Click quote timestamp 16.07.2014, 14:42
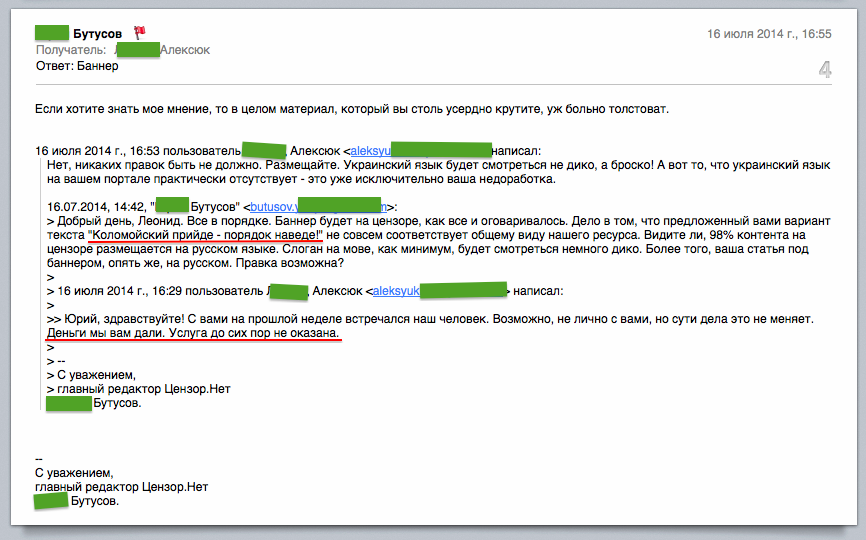 (90, 206)
